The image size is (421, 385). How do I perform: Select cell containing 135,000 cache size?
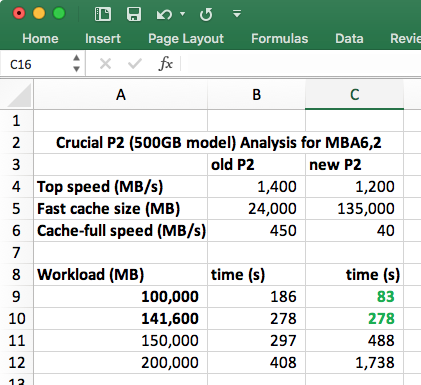pos(355,209)
